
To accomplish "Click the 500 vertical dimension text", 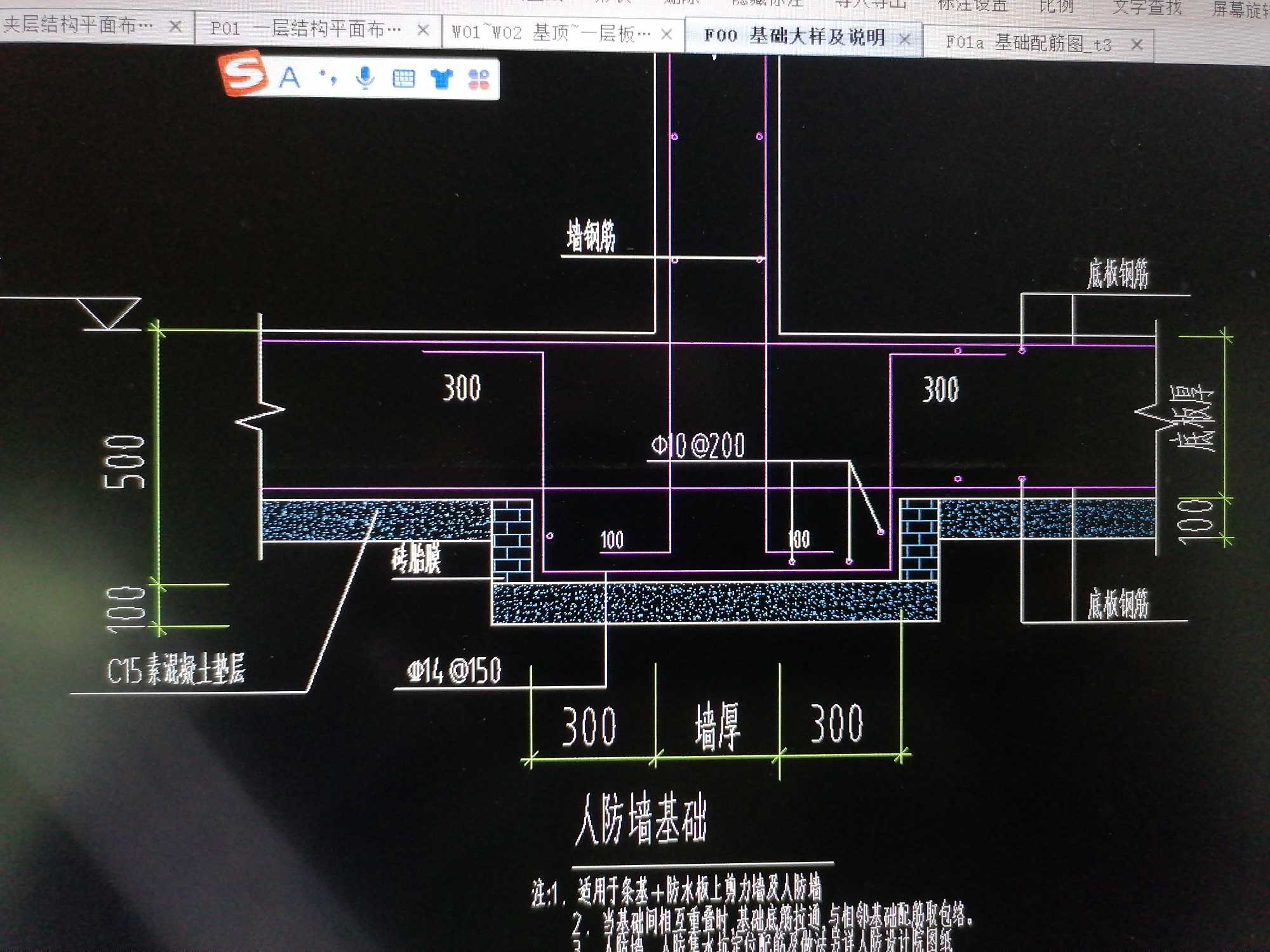I will tap(124, 462).
